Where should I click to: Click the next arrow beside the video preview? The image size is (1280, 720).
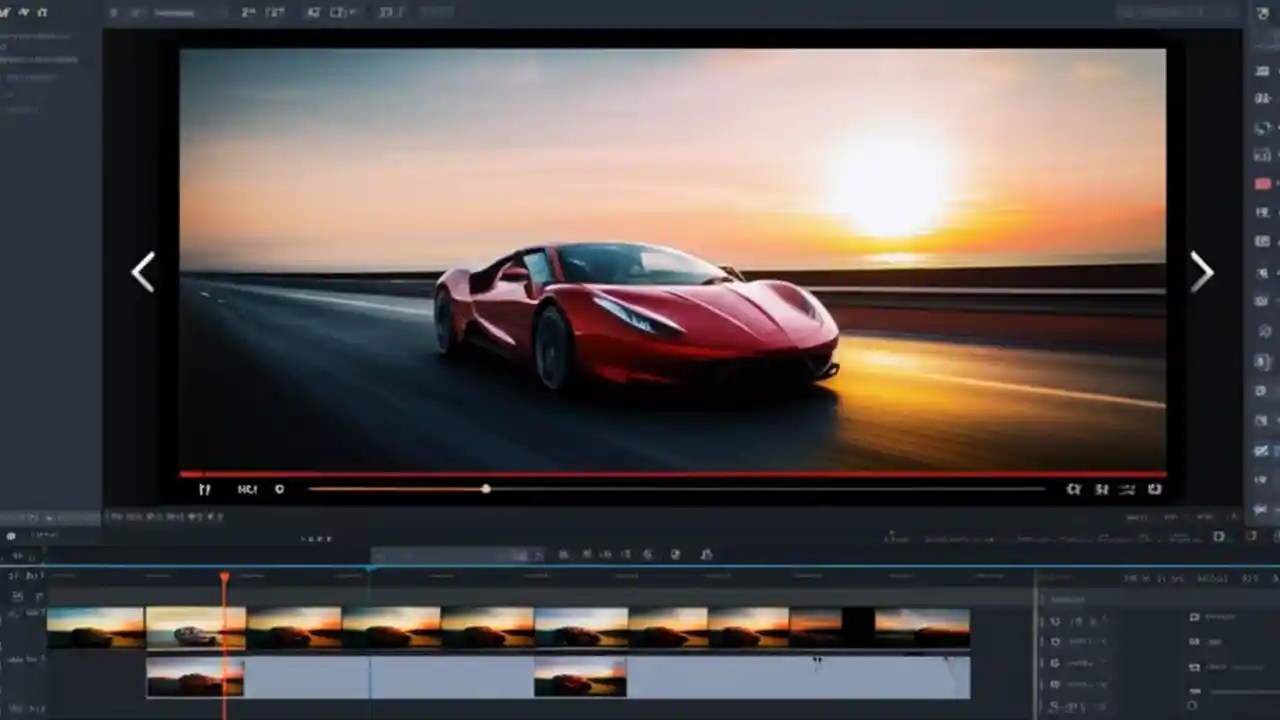pyautogui.click(x=1203, y=272)
